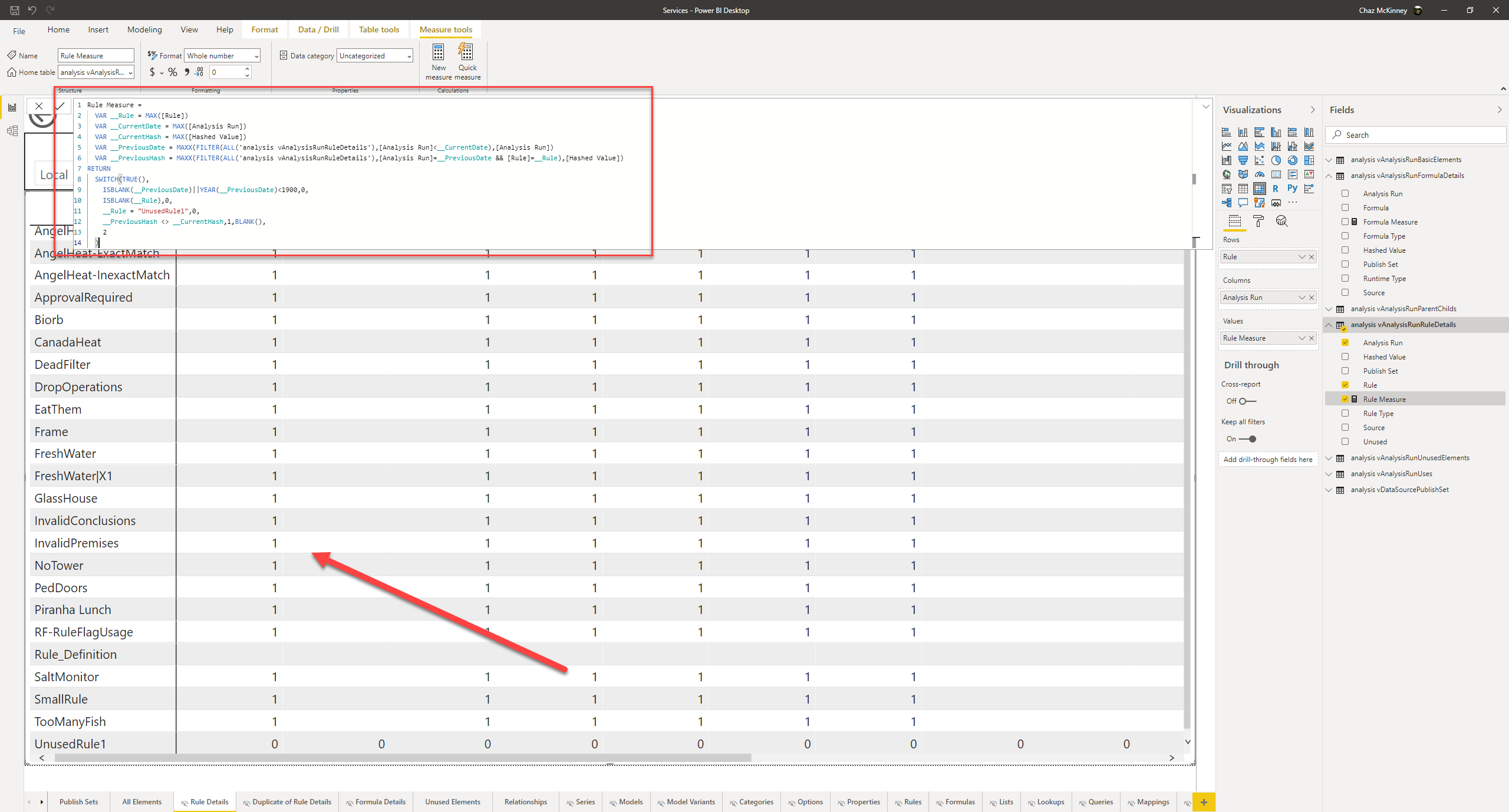
Task: Insert an R script visual
Action: (1276, 189)
